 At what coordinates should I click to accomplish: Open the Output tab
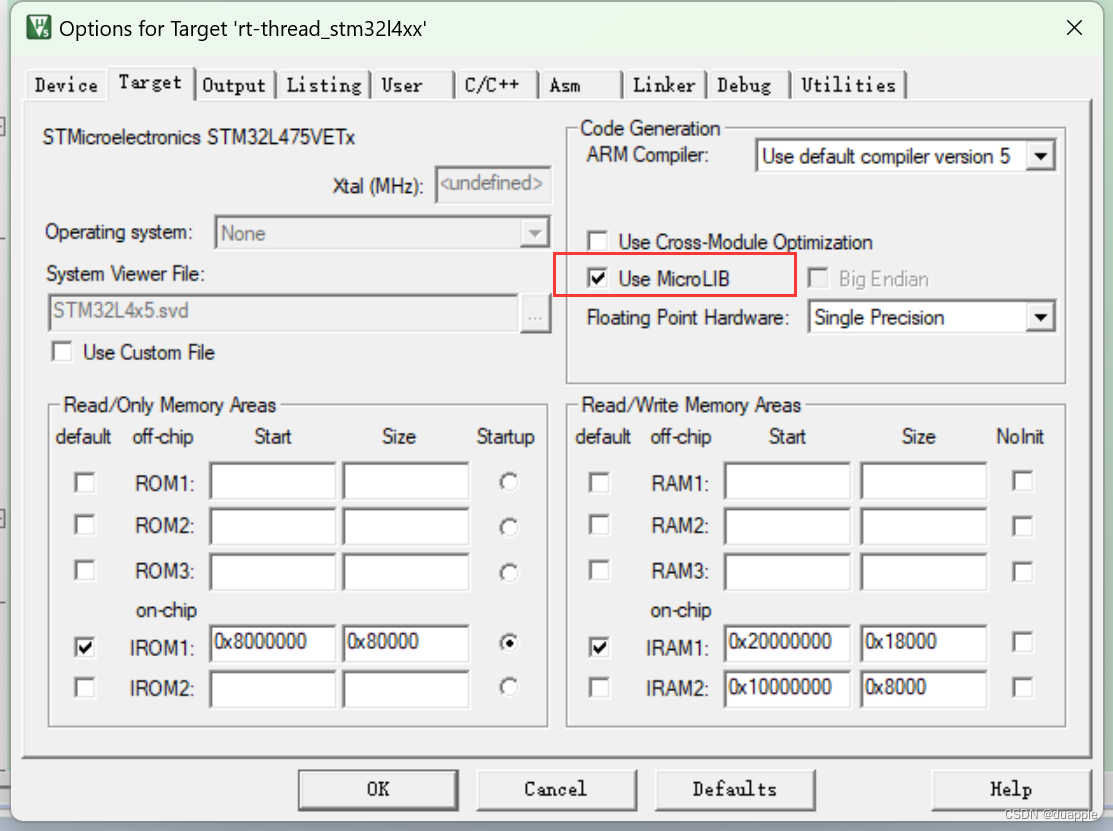(x=234, y=86)
